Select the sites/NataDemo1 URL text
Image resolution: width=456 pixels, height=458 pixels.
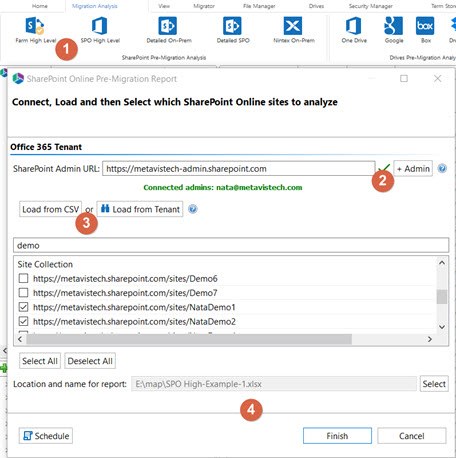pos(134,307)
